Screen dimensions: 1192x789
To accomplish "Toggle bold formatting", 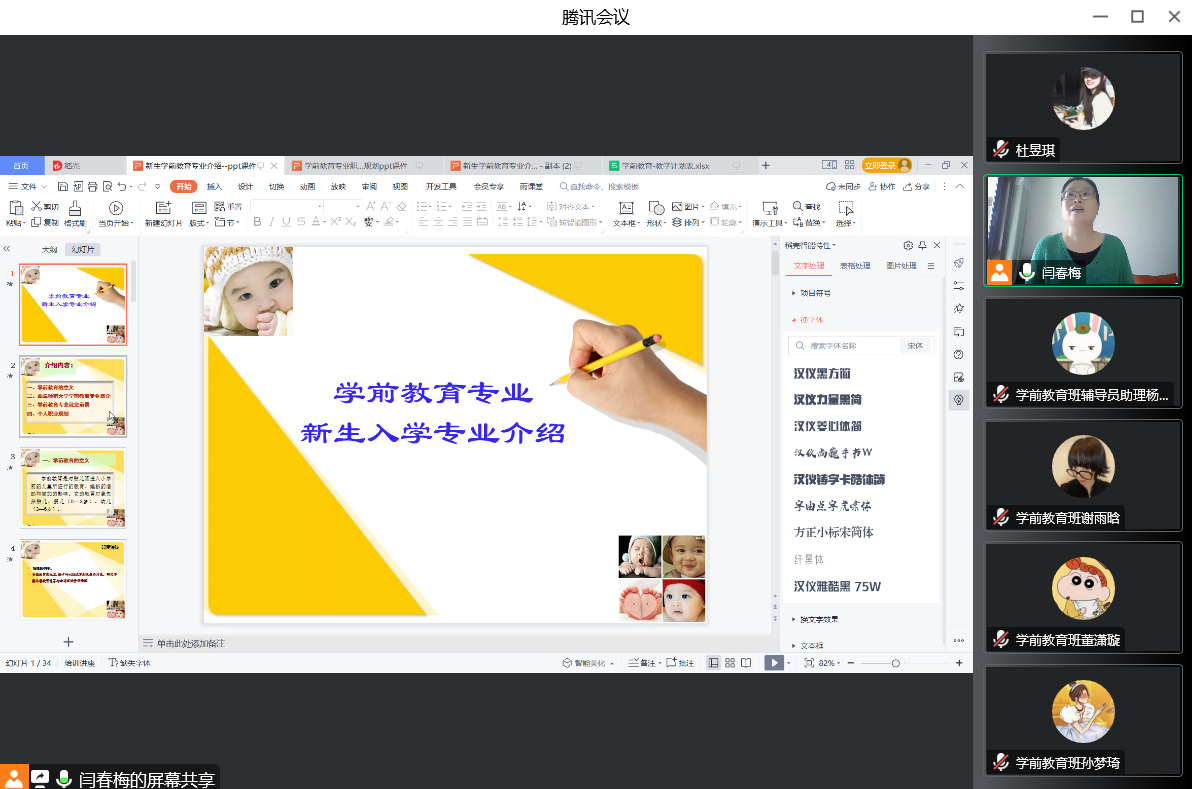I will click(257, 222).
